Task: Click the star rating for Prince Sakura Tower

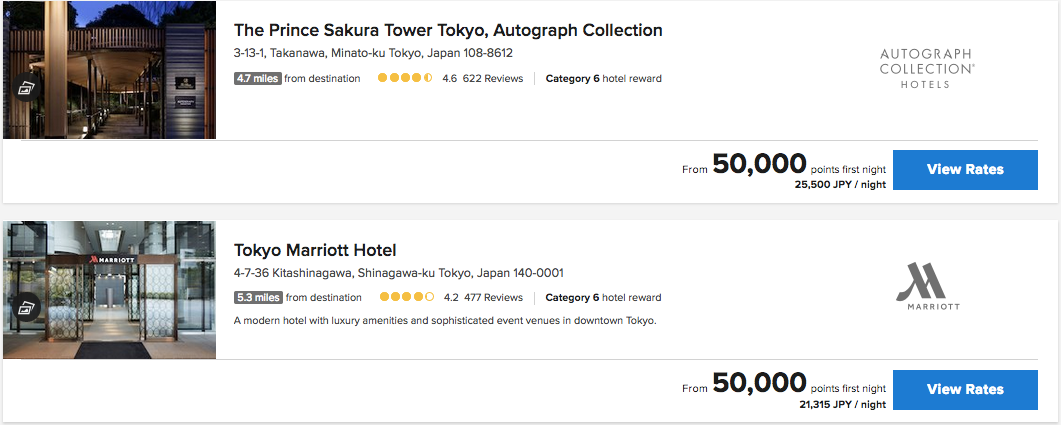Action: tap(405, 79)
